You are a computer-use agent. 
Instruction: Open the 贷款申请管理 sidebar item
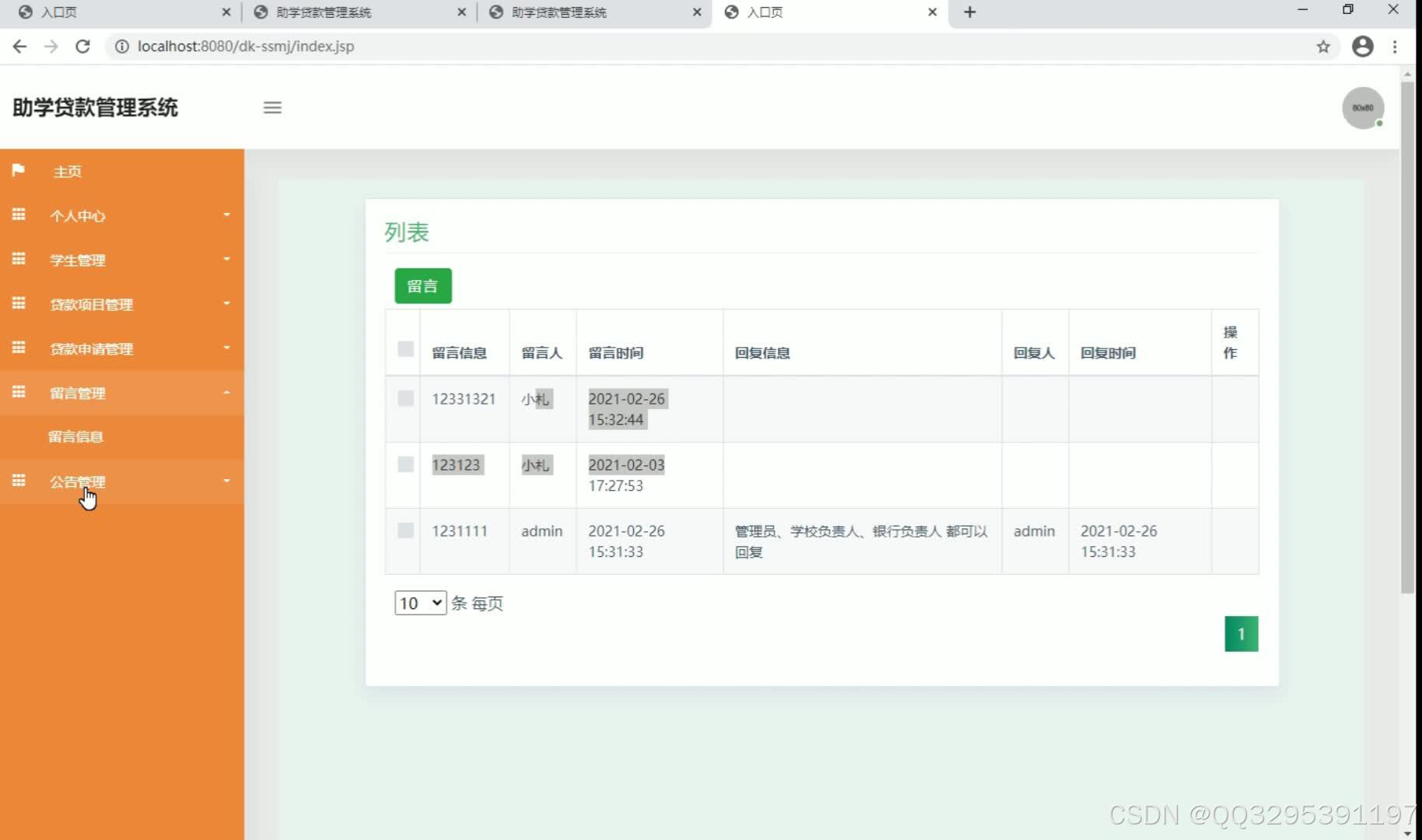[x=122, y=348]
